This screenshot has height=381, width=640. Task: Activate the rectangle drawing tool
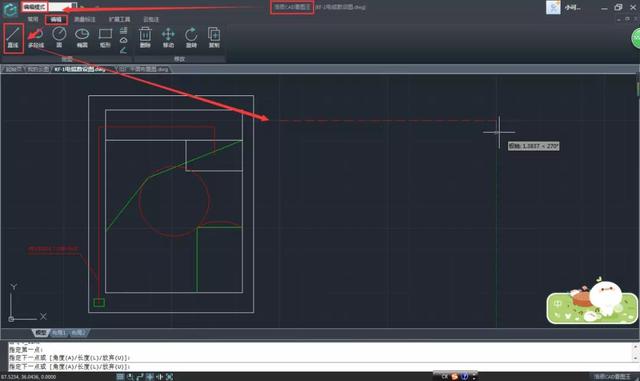pos(105,38)
